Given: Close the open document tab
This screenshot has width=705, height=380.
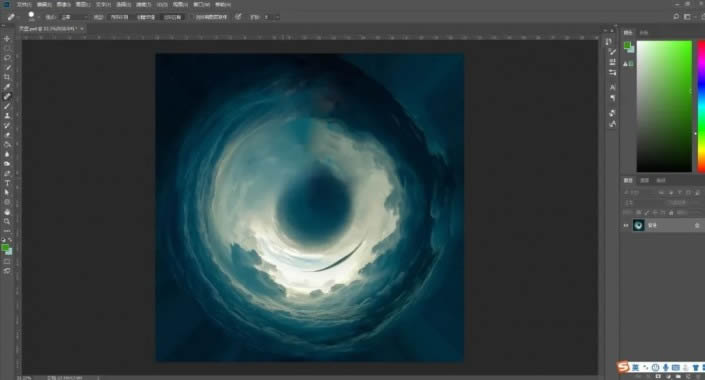Looking at the screenshot, I should click(x=82, y=28).
